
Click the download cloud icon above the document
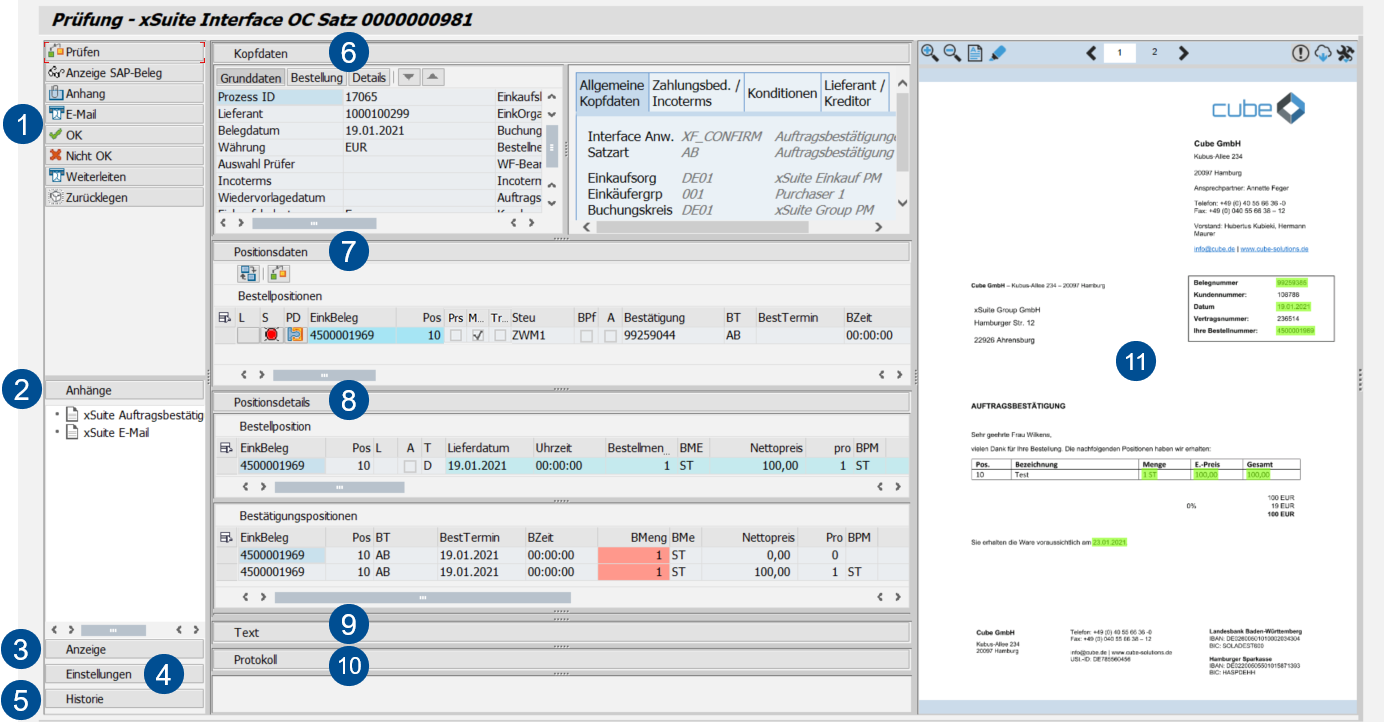(1323, 52)
